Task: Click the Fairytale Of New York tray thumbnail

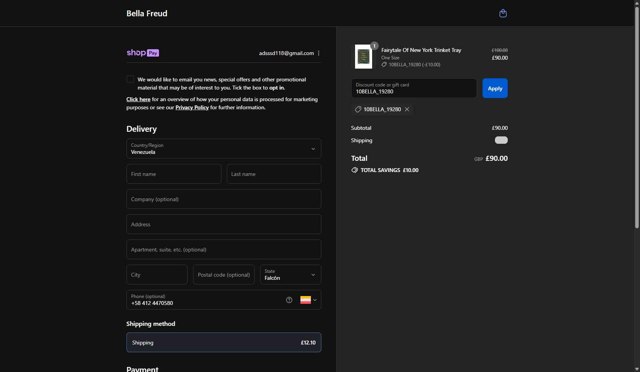Action: tap(363, 56)
